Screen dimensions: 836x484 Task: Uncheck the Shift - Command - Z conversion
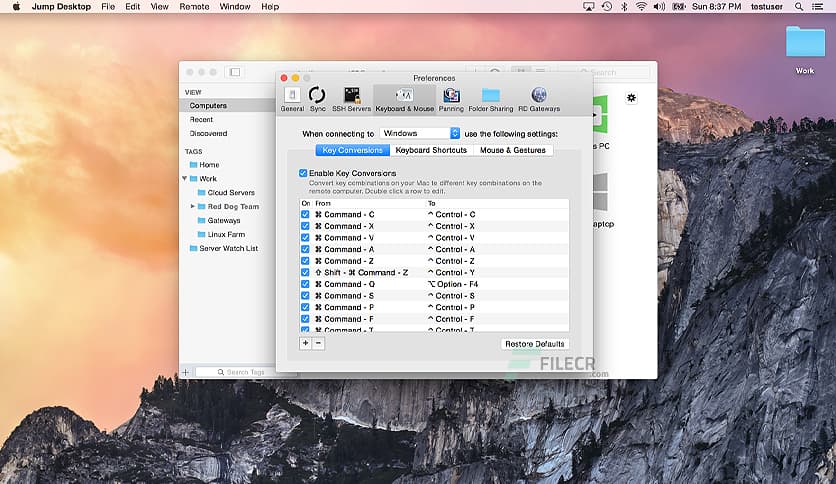pyautogui.click(x=305, y=272)
